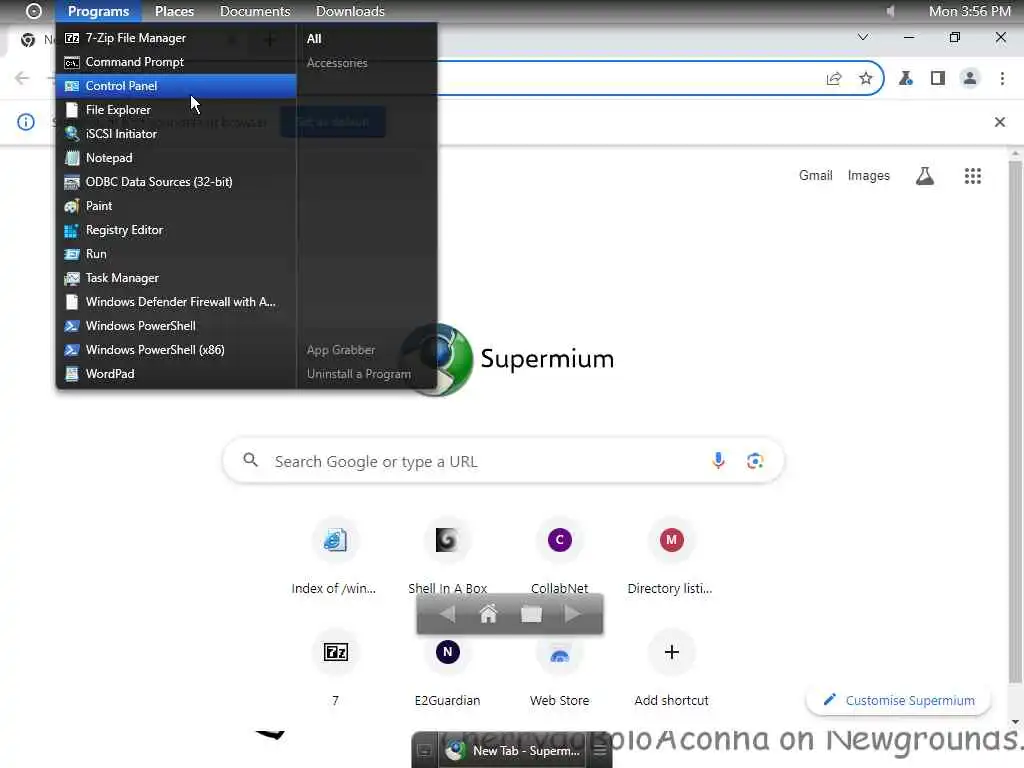Screen dimensions: 1024x768
Task: Search by image with lens icon
Action: click(755, 461)
